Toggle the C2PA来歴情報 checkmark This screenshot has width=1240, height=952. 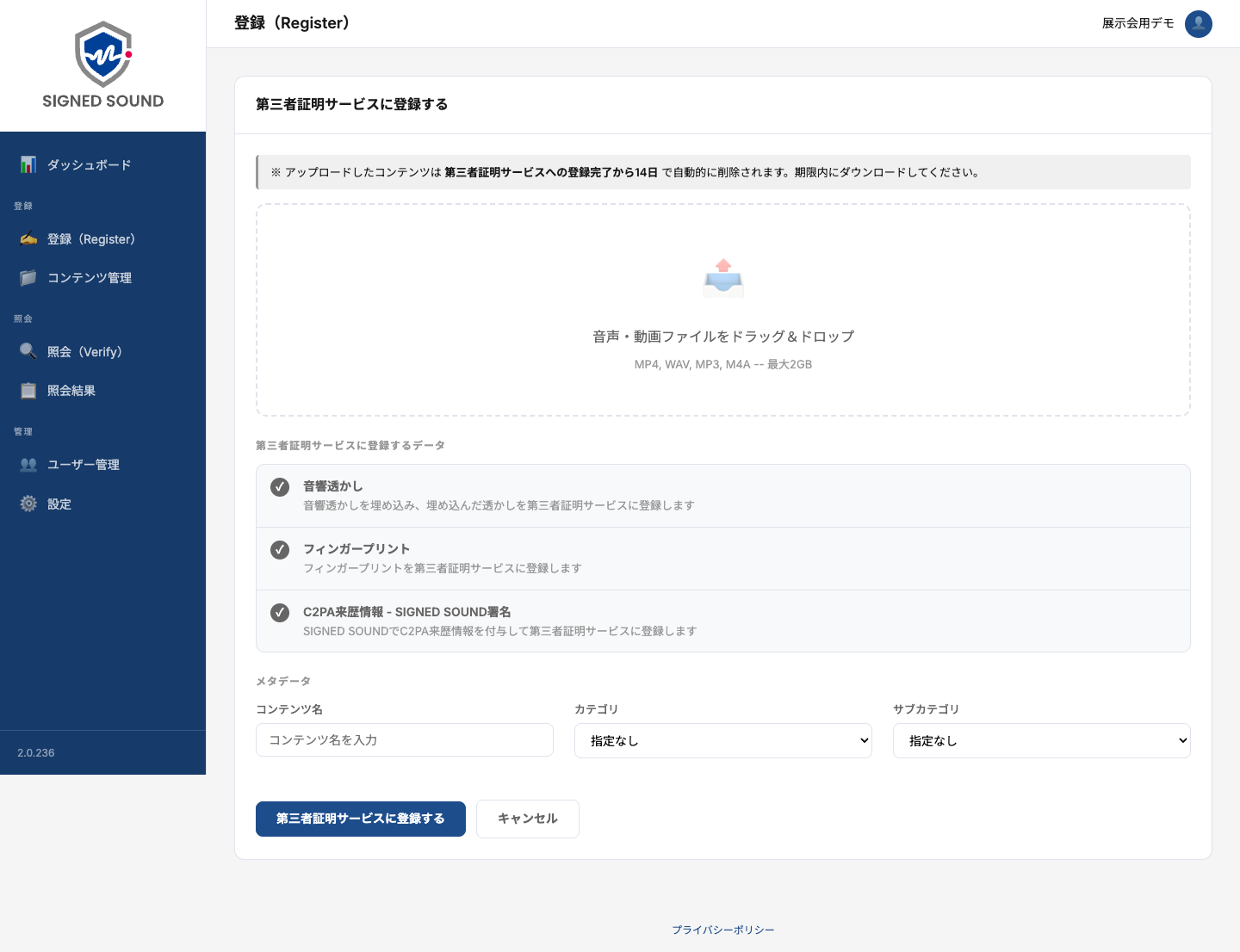pos(280,613)
